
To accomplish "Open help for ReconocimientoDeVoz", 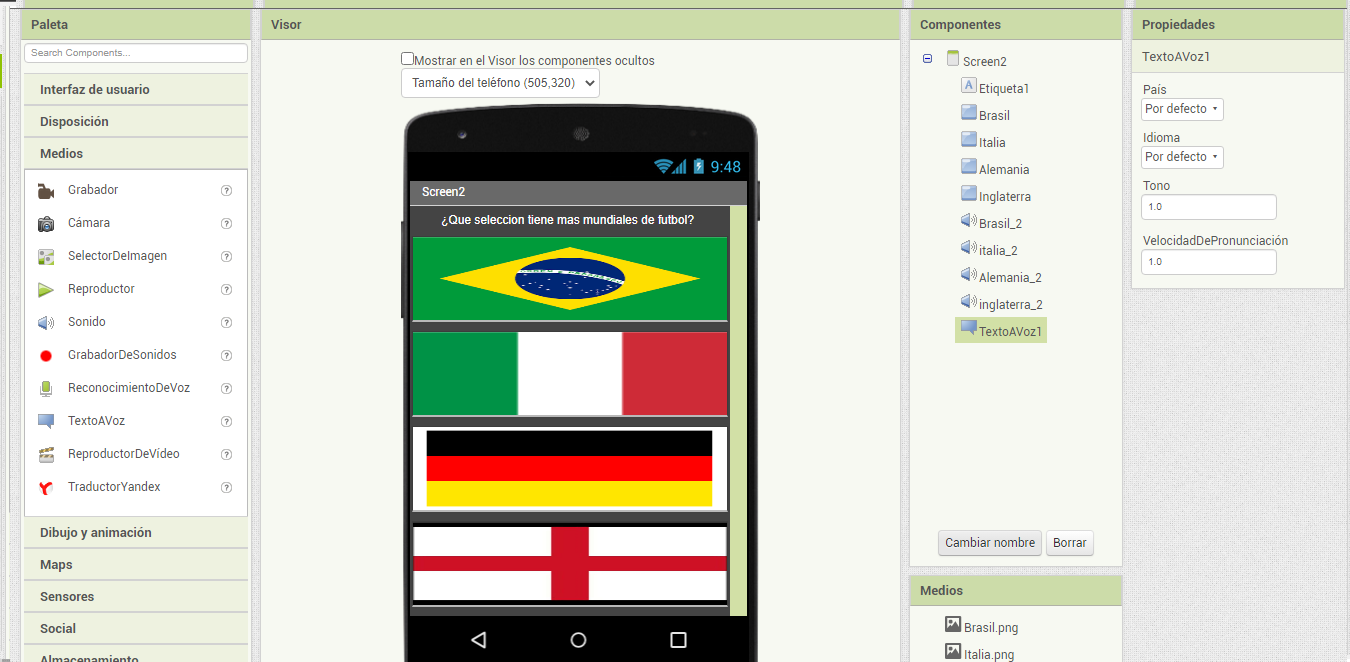I will tap(226, 388).
